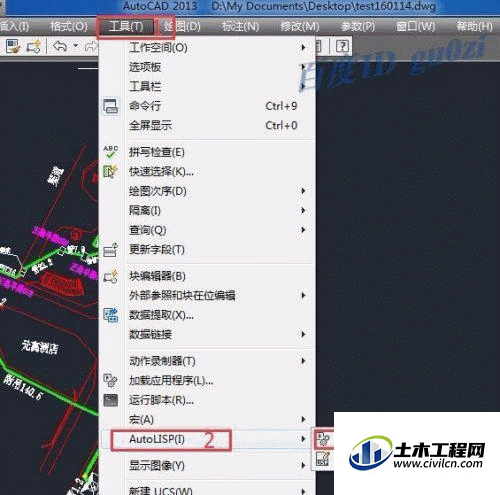Choose 运行脚本(R)... entry
The image size is (500, 495).
pos(207,400)
